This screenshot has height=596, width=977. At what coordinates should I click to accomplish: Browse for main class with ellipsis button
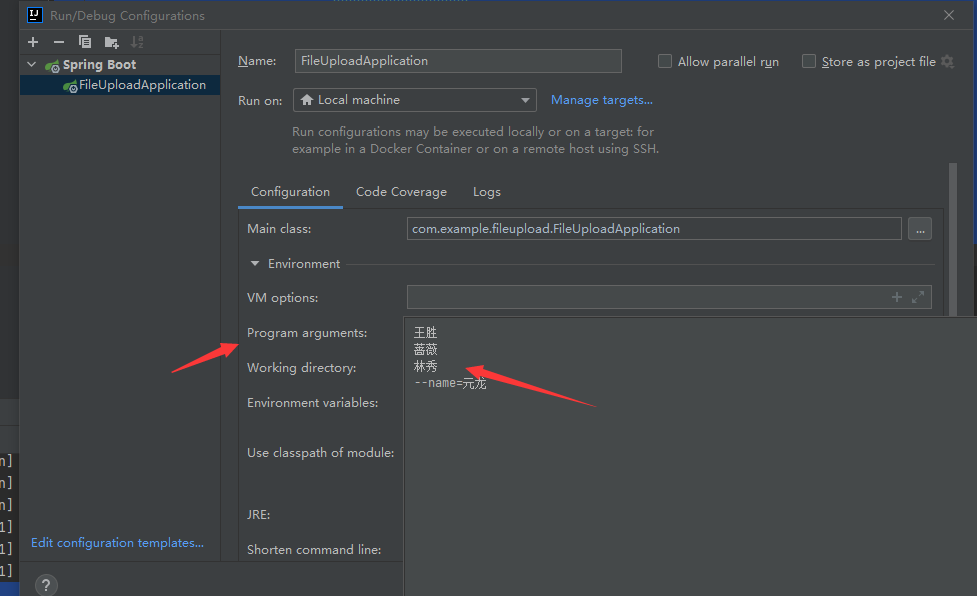pyautogui.click(x=920, y=229)
